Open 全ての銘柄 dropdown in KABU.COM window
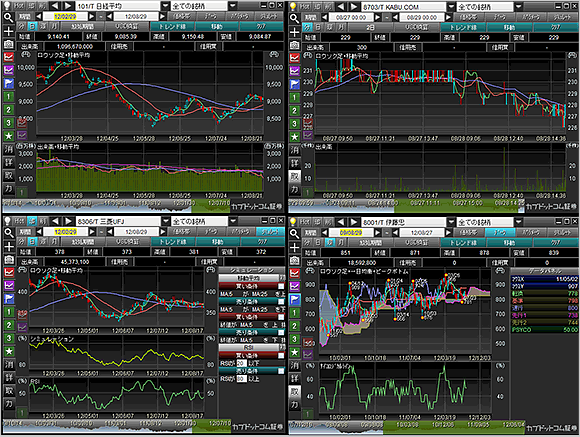The image size is (580, 437). point(519,7)
